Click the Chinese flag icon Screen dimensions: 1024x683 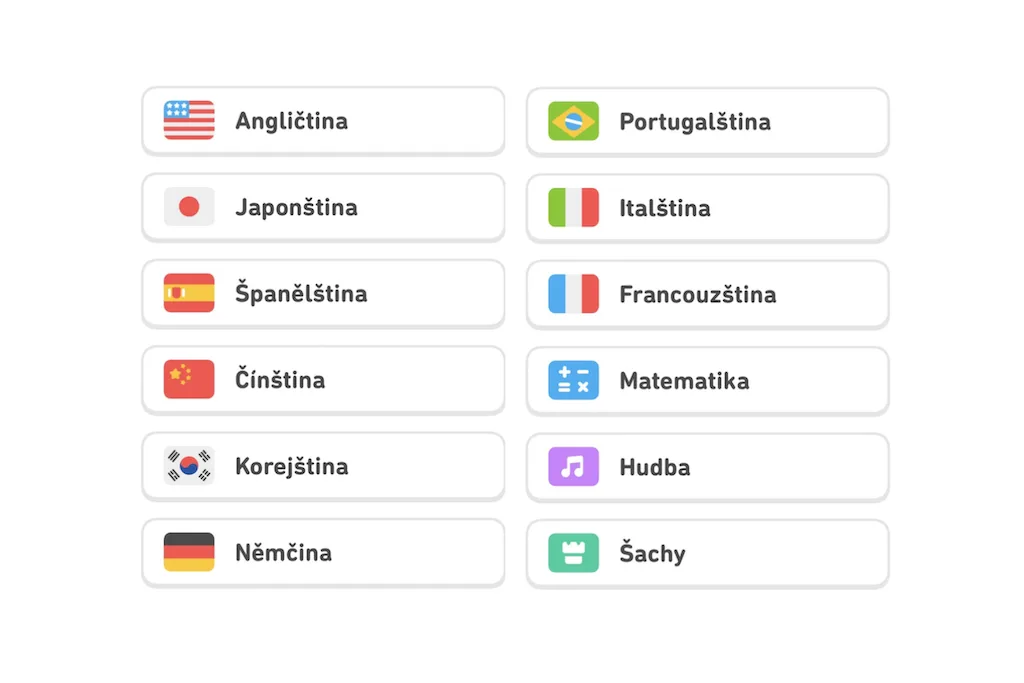point(188,380)
